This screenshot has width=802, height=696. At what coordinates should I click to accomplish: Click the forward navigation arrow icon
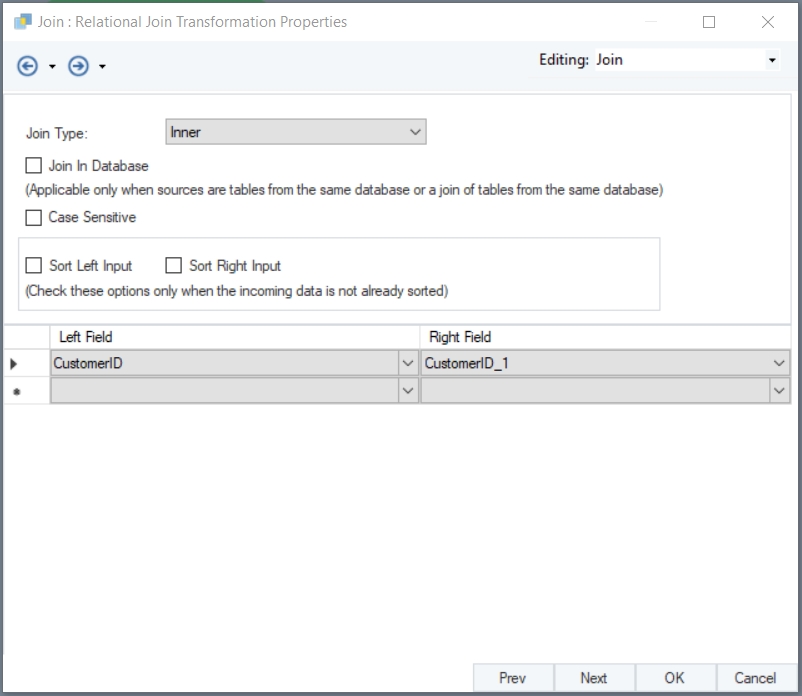click(x=78, y=66)
